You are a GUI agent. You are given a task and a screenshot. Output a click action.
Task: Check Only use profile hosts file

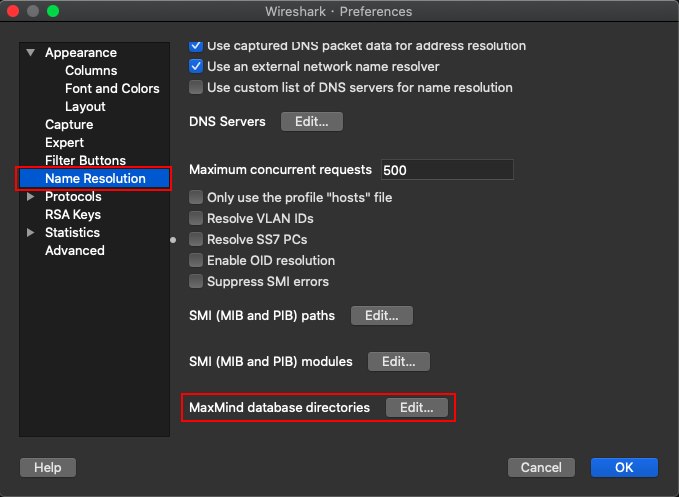(196, 197)
